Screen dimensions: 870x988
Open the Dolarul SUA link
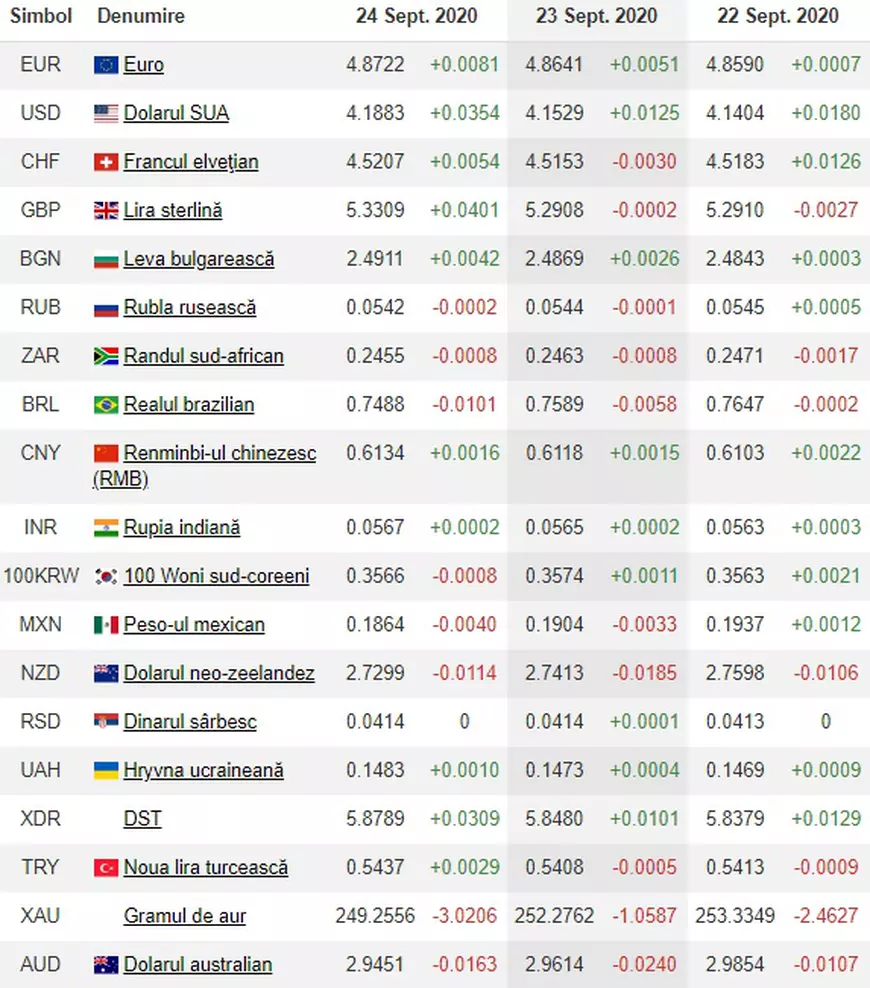176,113
